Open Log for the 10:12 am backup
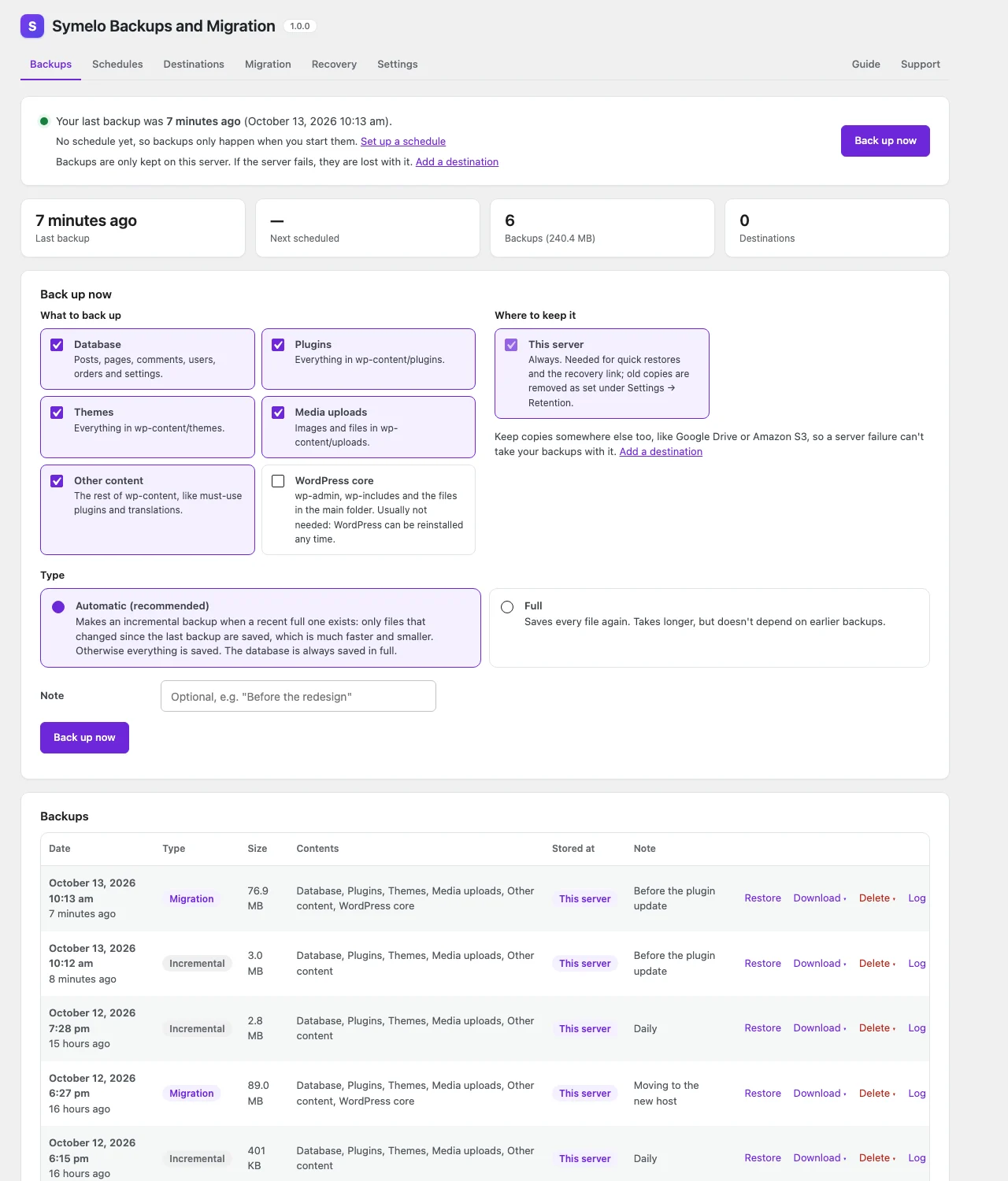Screen dimensions: 1008x1181 tap(917, 964)
